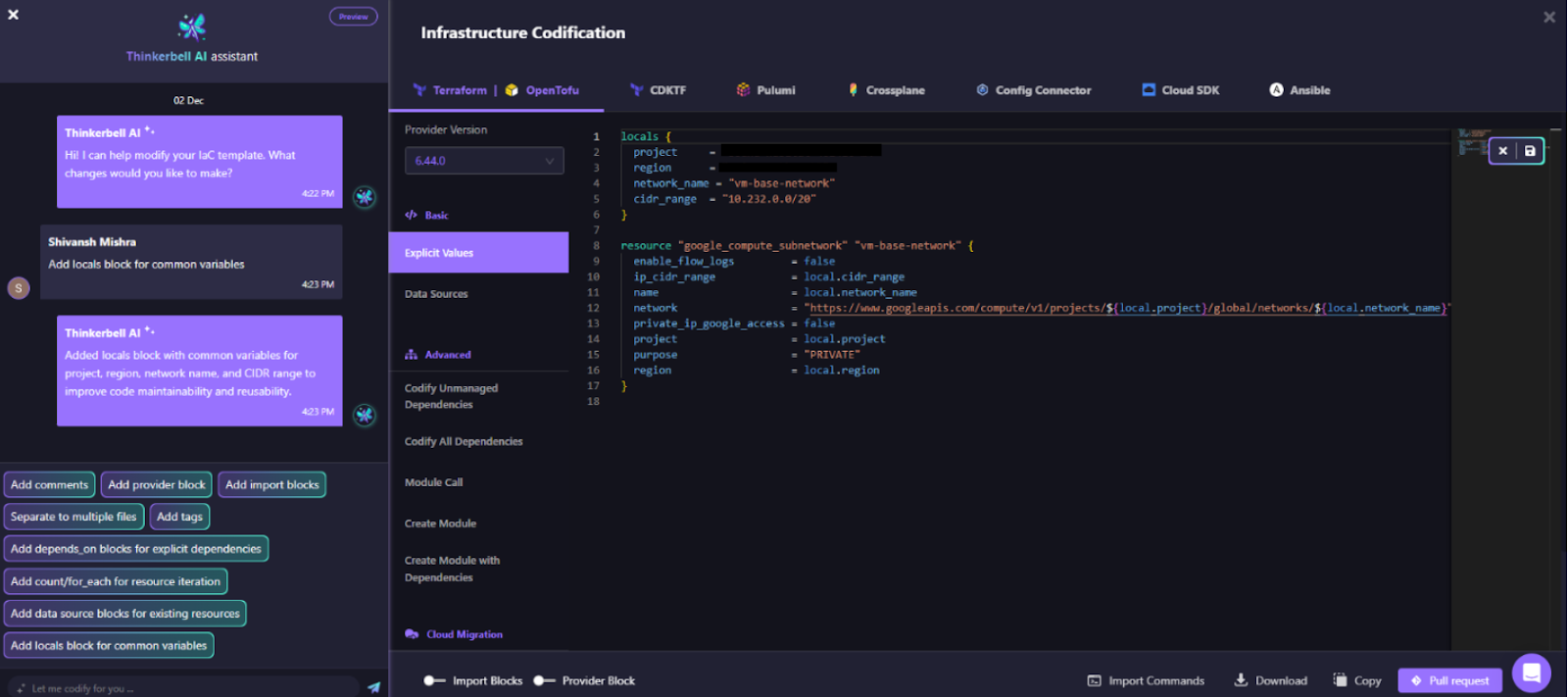Focus the 'Let me codify for you' input
The image size is (1568, 697).
click(184, 688)
